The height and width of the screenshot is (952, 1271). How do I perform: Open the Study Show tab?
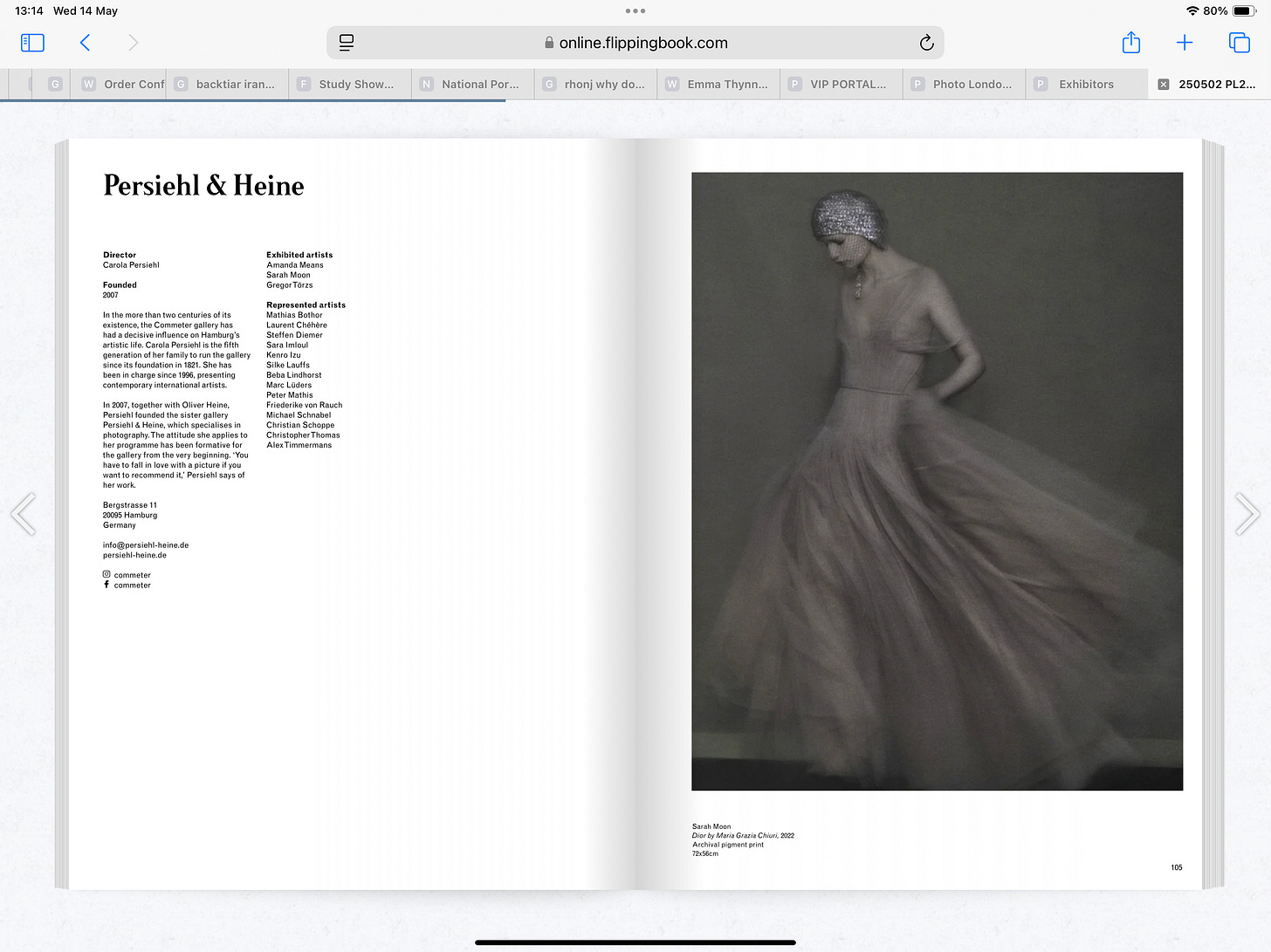[x=349, y=85]
